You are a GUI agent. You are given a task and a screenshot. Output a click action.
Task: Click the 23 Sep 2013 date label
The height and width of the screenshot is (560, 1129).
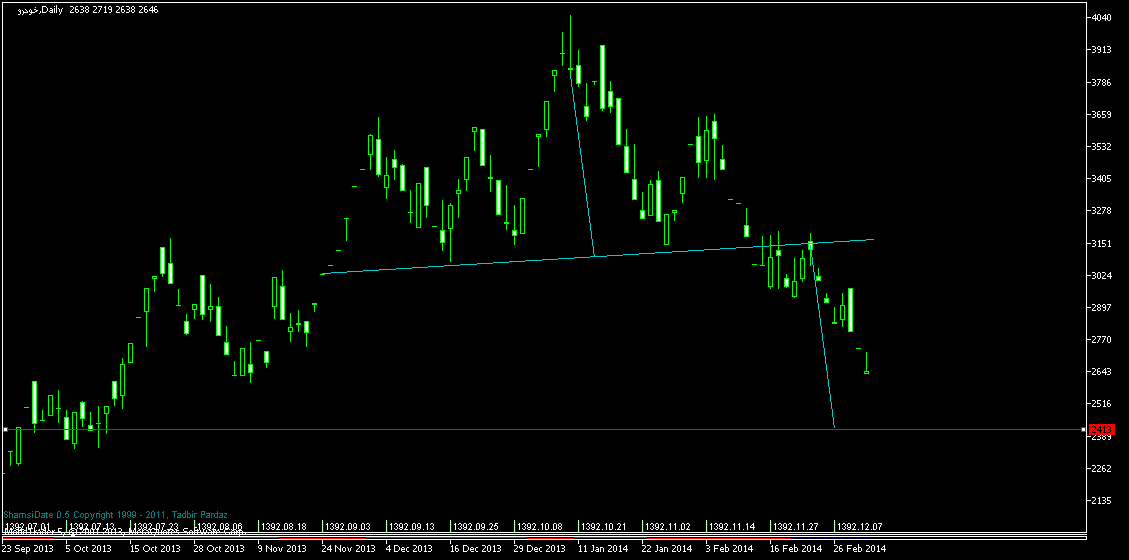pyautogui.click(x=27, y=548)
